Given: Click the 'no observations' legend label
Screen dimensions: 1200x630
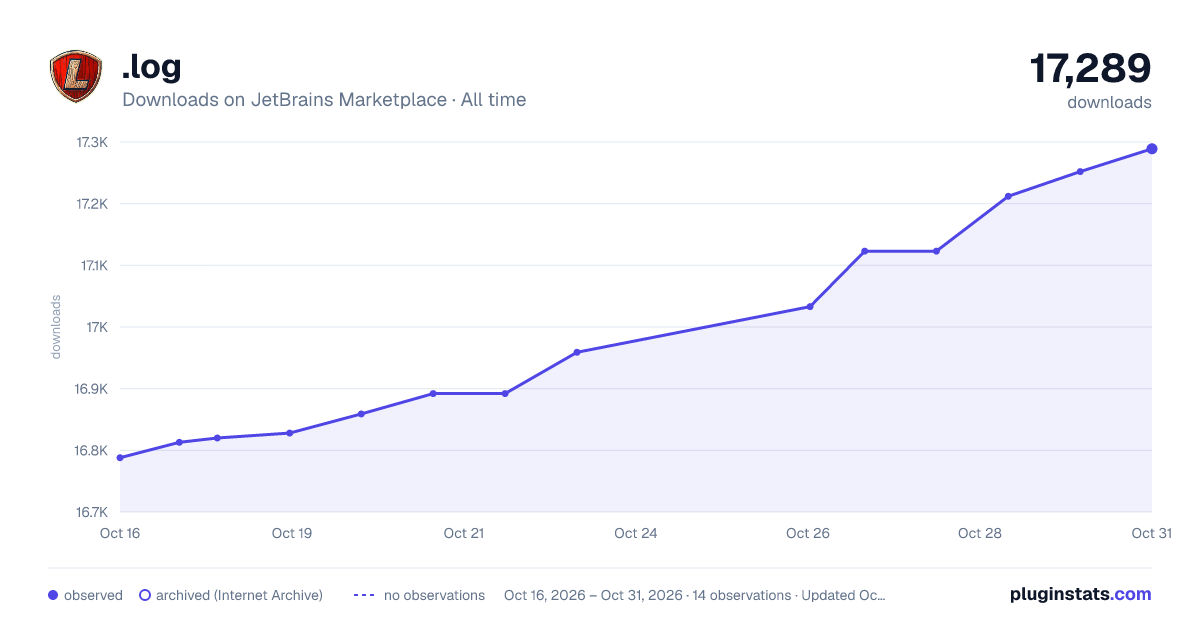Looking at the screenshot, I should (x=434, y=595).
